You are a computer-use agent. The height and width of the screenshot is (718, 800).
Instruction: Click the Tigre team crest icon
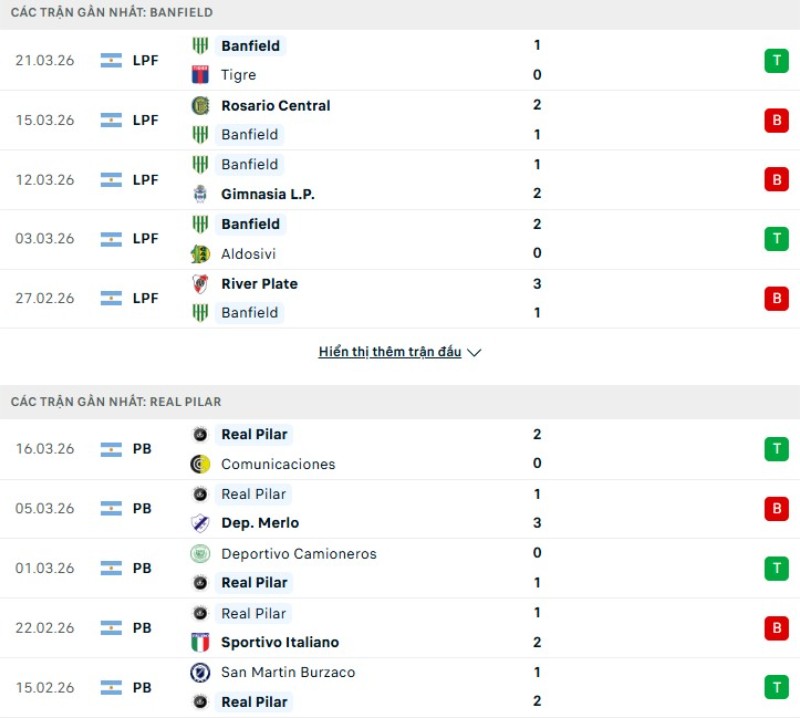[200, 75]
